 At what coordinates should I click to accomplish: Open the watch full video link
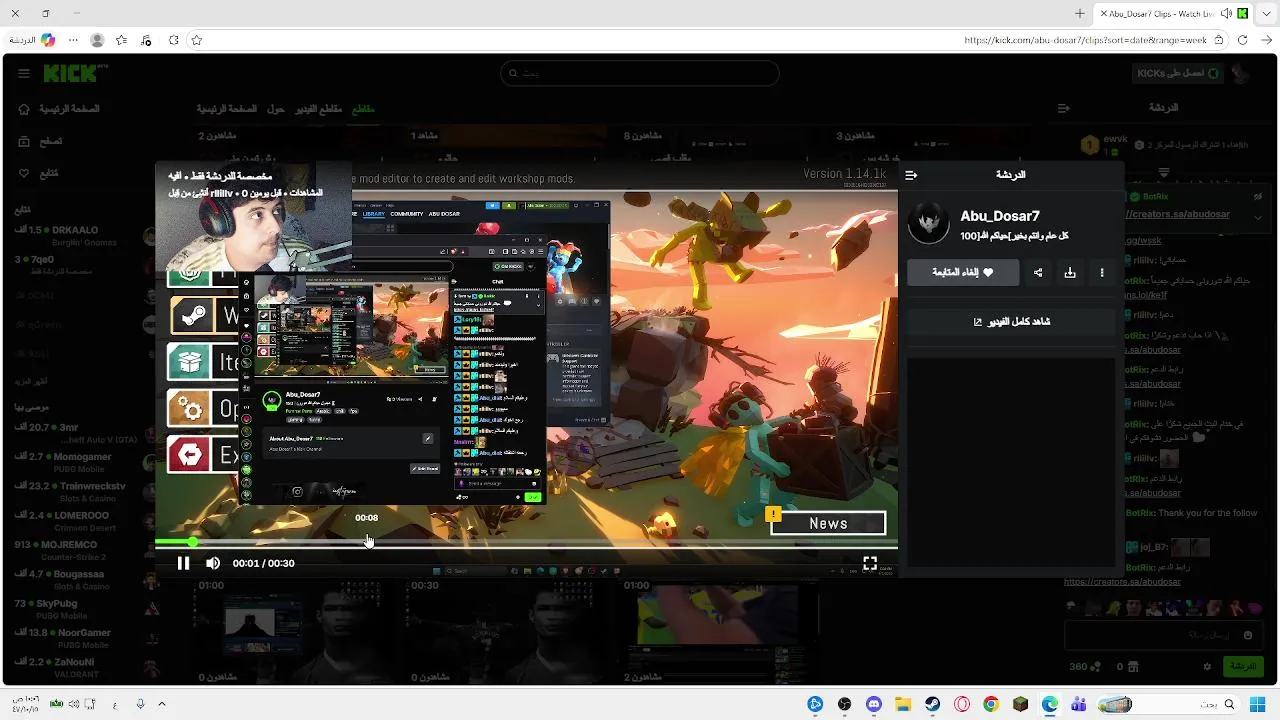[x=1012, y=322]
